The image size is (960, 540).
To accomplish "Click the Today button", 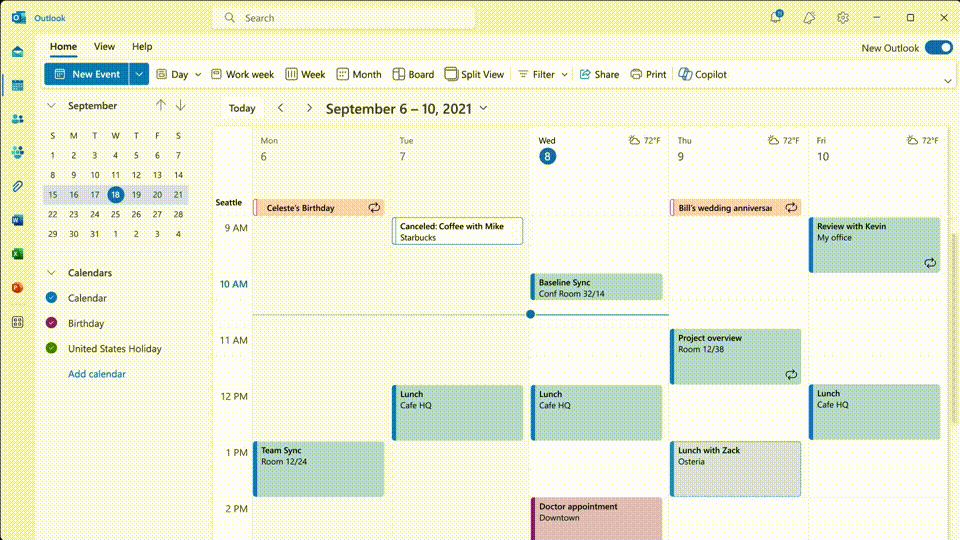I will tap(242, 108).
